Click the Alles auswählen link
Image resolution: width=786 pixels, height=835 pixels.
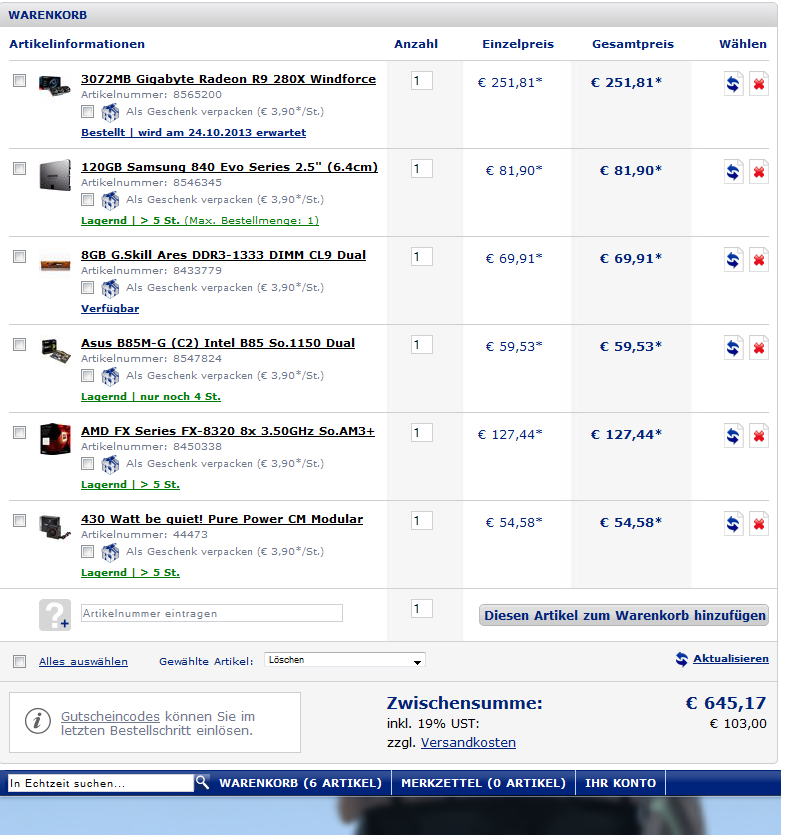83,661
